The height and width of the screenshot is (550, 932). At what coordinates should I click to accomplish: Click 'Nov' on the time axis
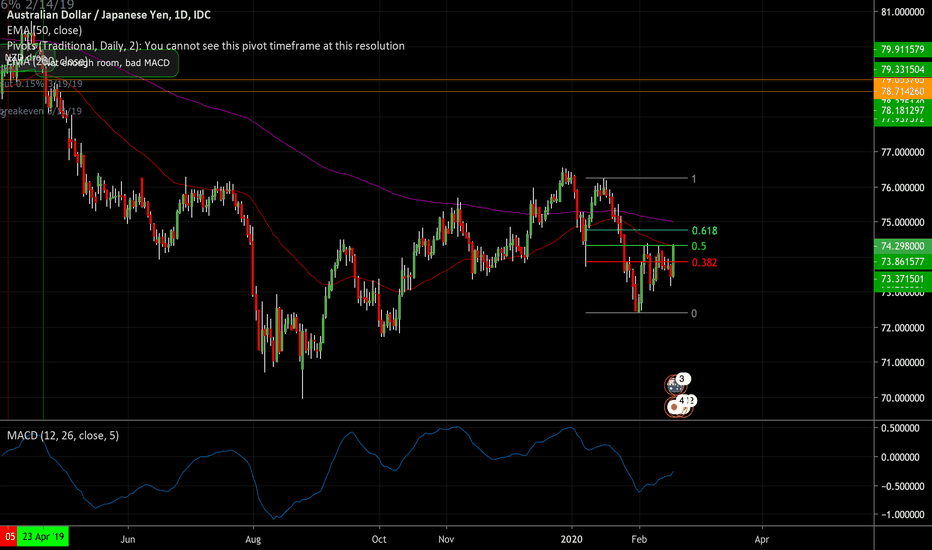[446, 539]
